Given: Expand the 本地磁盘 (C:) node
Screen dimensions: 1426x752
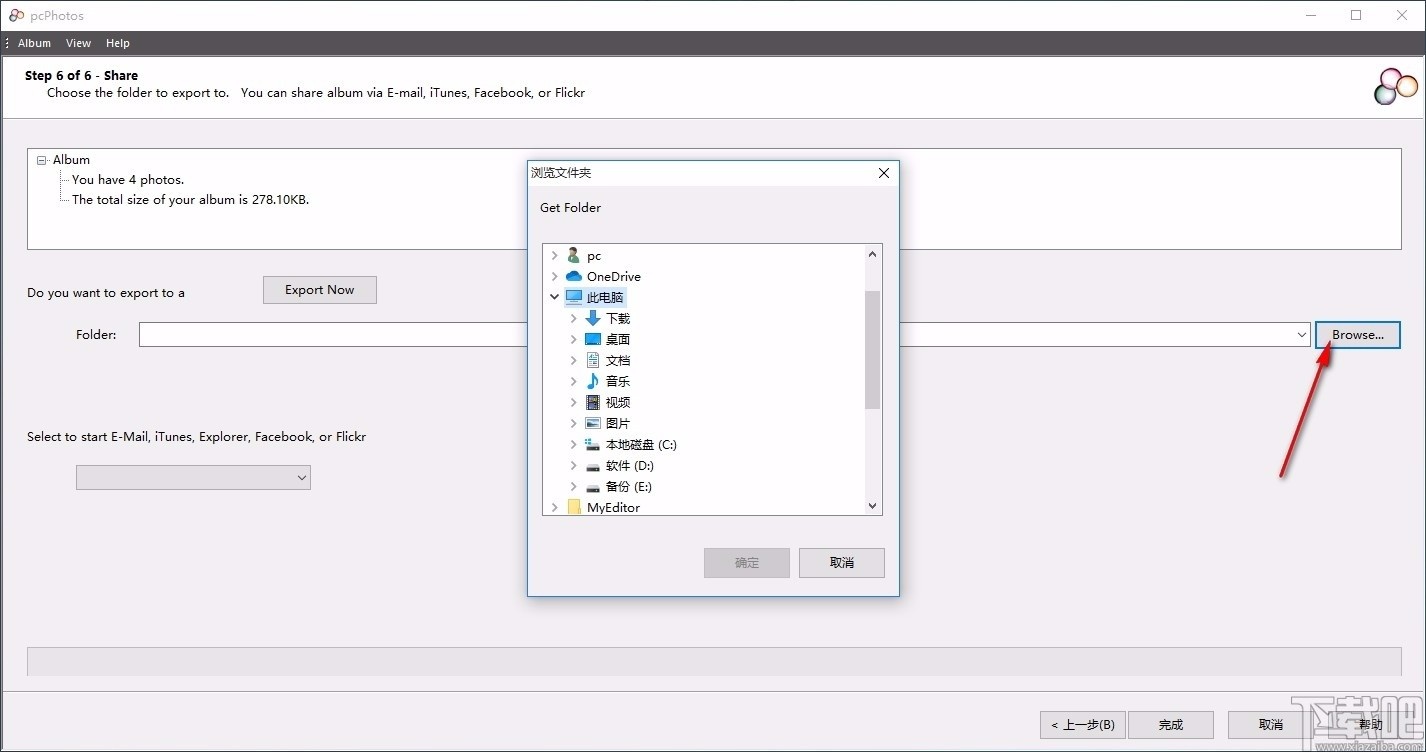Looking at the screenshot, I should [x=574, y=444].
